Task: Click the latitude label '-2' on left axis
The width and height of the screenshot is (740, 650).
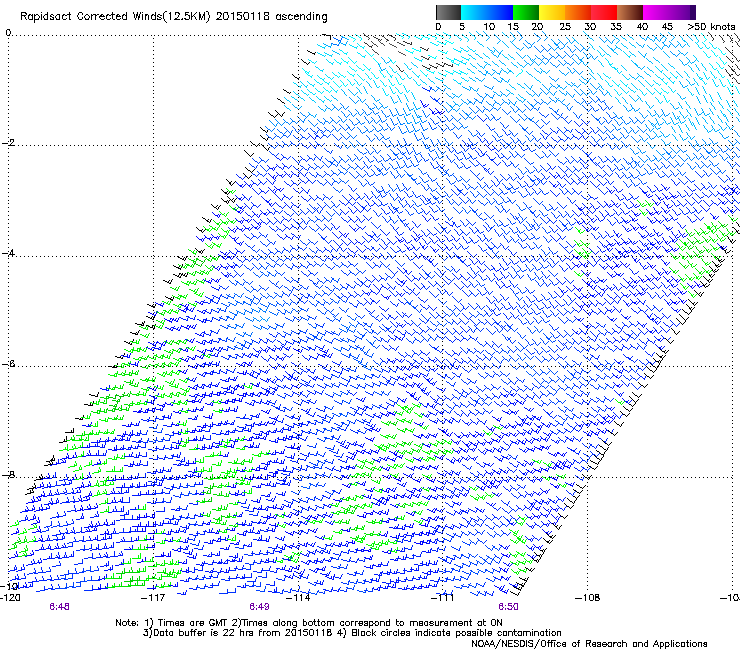Action: (x=8, y=143)
